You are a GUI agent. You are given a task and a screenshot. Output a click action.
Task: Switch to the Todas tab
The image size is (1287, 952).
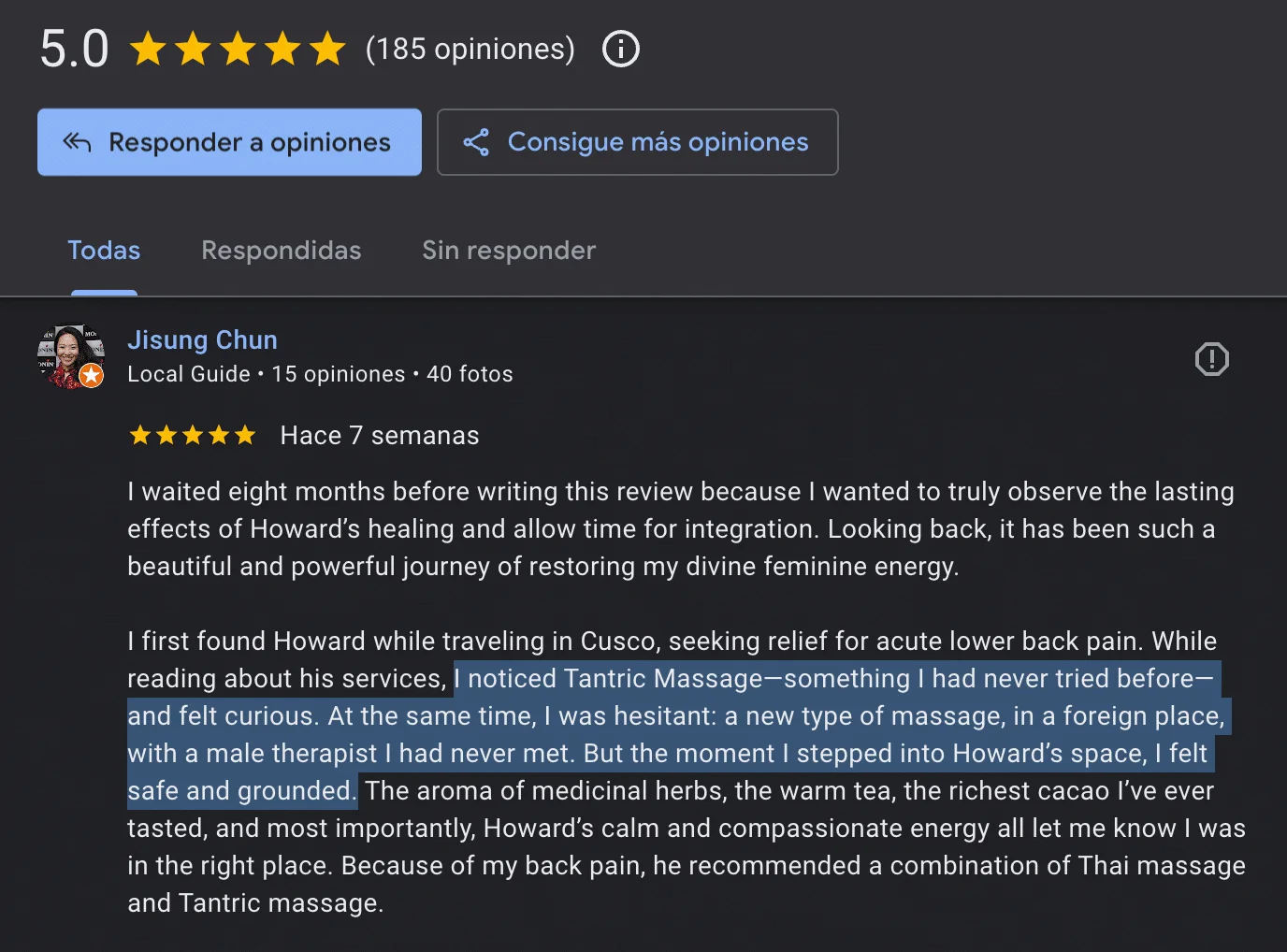(104, 251)
